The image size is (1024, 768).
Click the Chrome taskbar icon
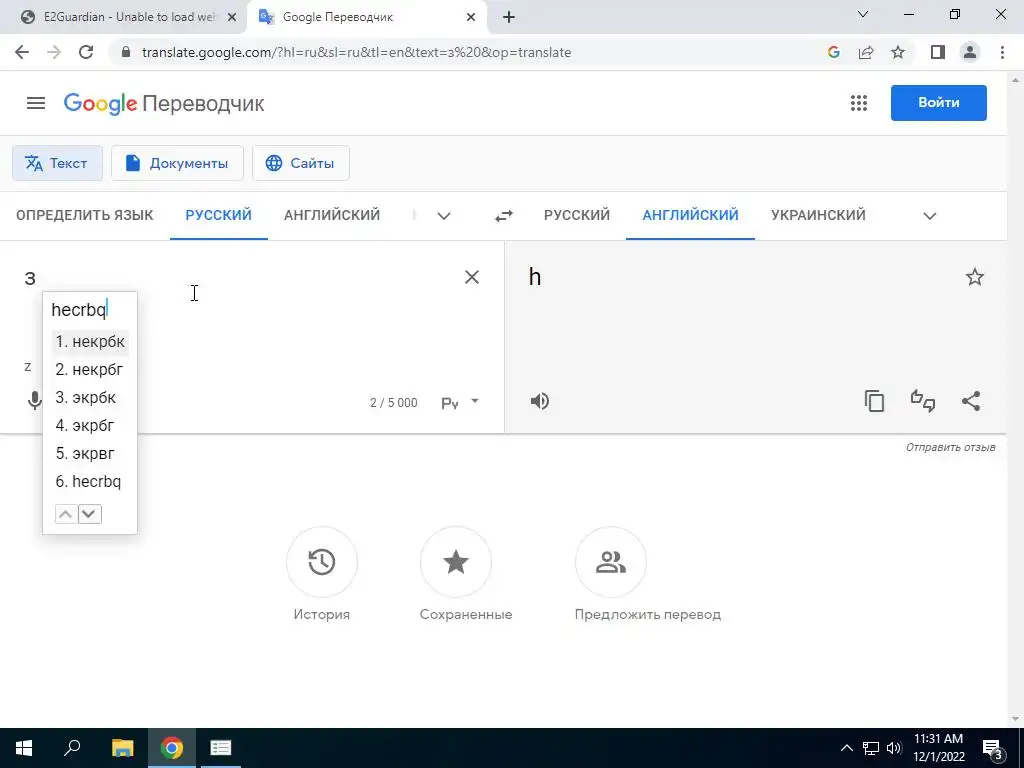pyautogui.click(x=172, y=748)
